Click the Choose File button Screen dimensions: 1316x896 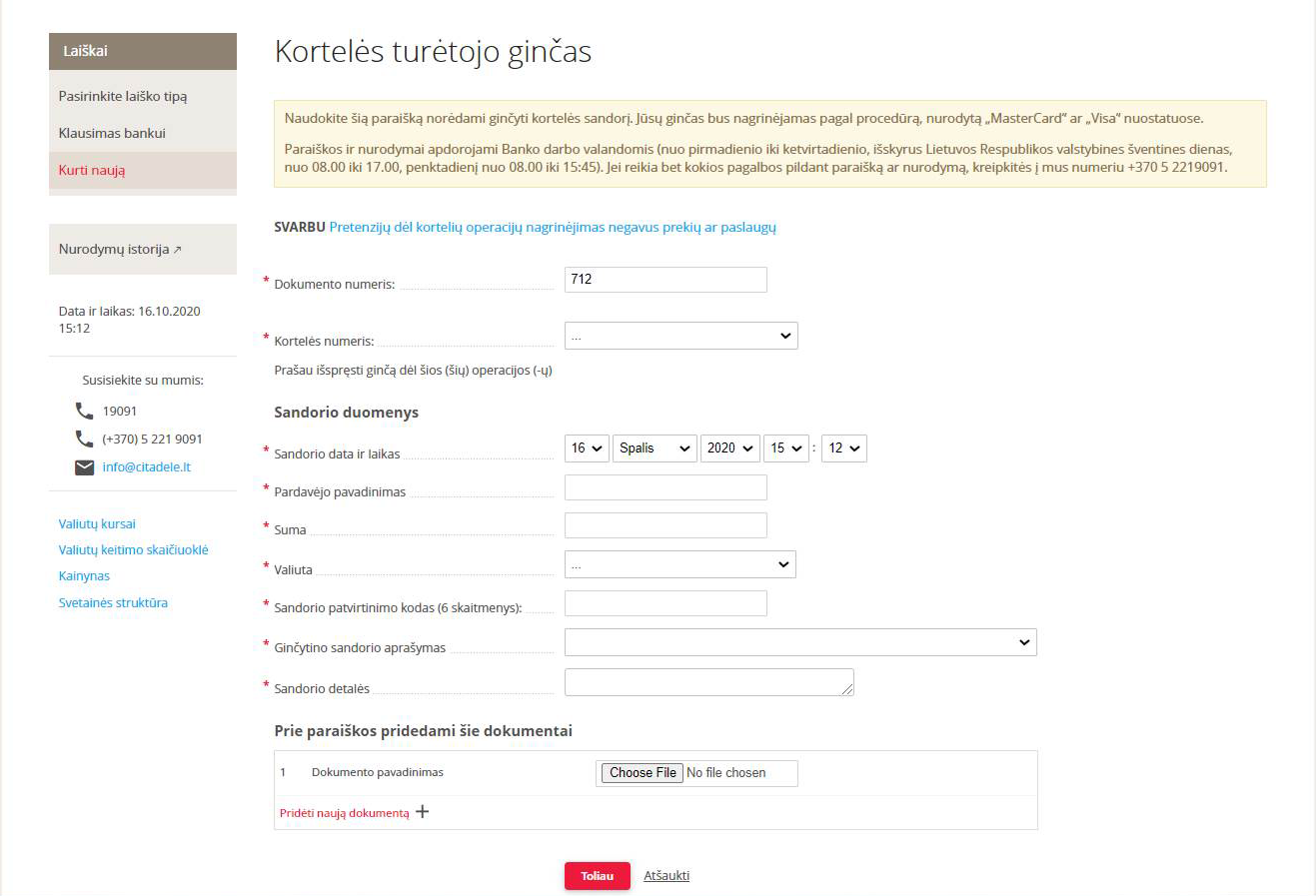pyautogui.click(x=643, y=773)
